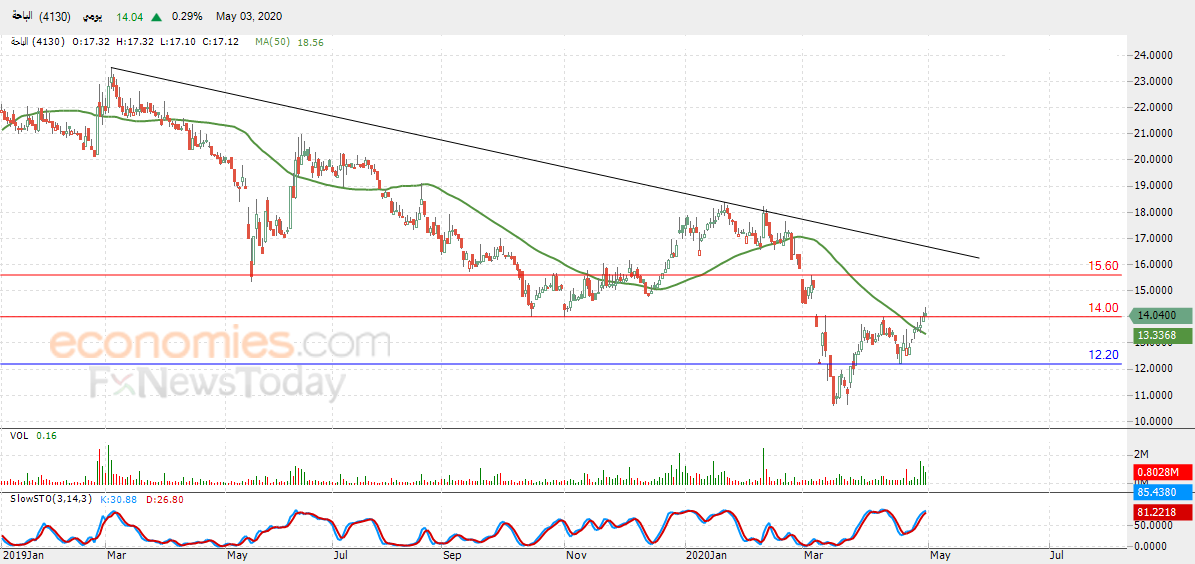Click the 17.0000 price axis label

click(1151, 239)
